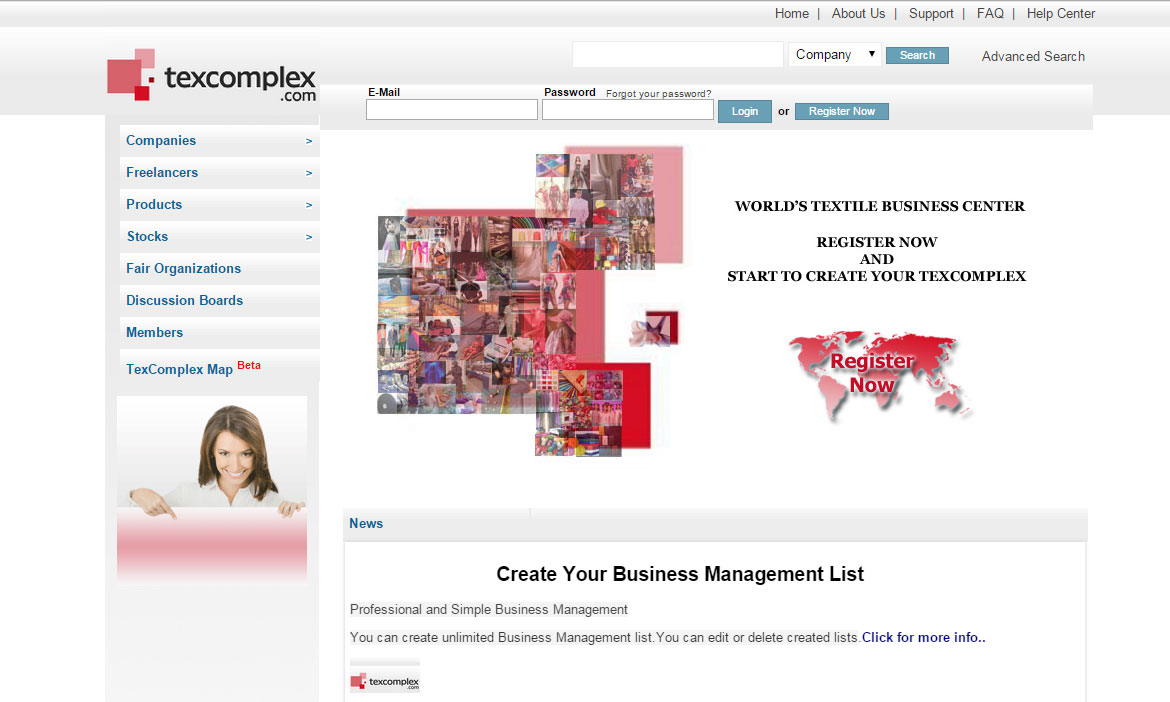Click the Login button
The image size is (1170, 702).
(745, 111)
